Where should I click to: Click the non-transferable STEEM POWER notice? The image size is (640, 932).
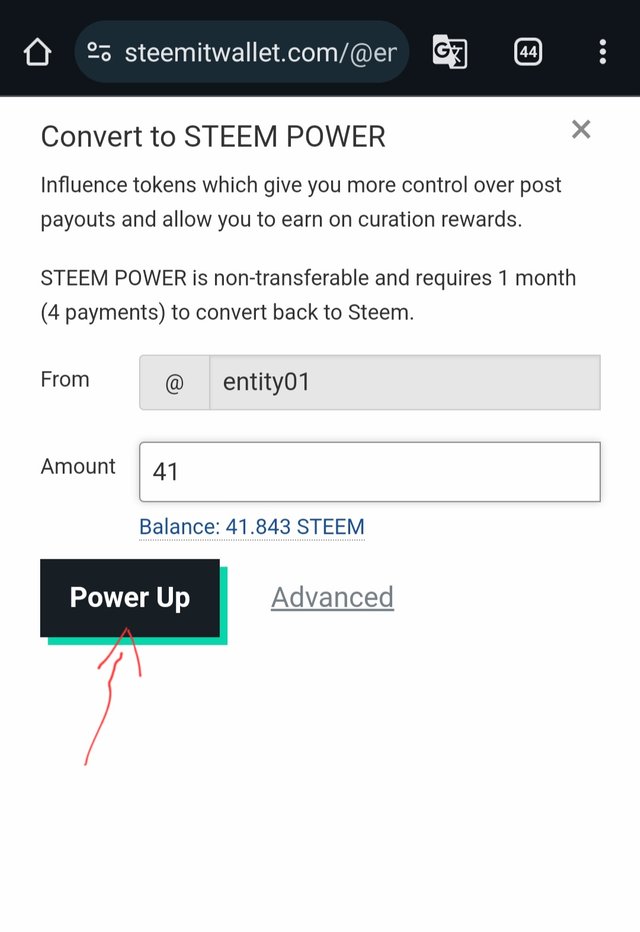tap(308, 295)
